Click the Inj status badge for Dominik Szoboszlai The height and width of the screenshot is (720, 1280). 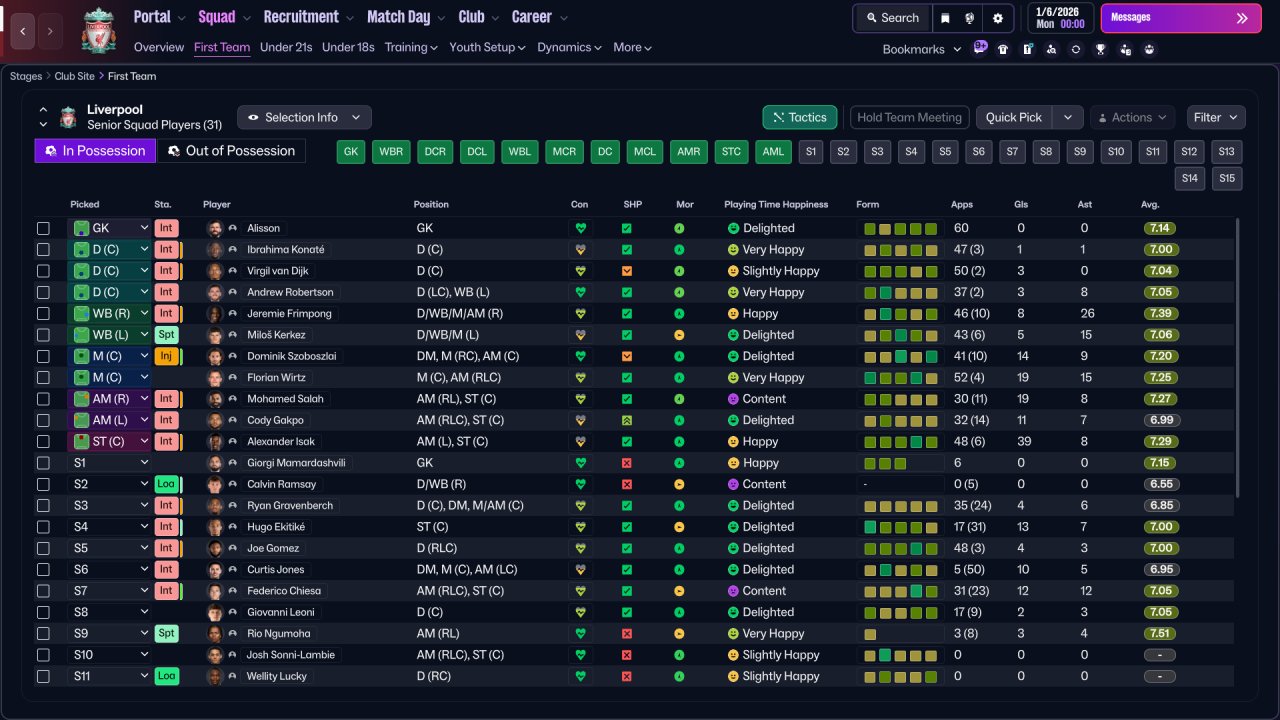click(166, 356)
